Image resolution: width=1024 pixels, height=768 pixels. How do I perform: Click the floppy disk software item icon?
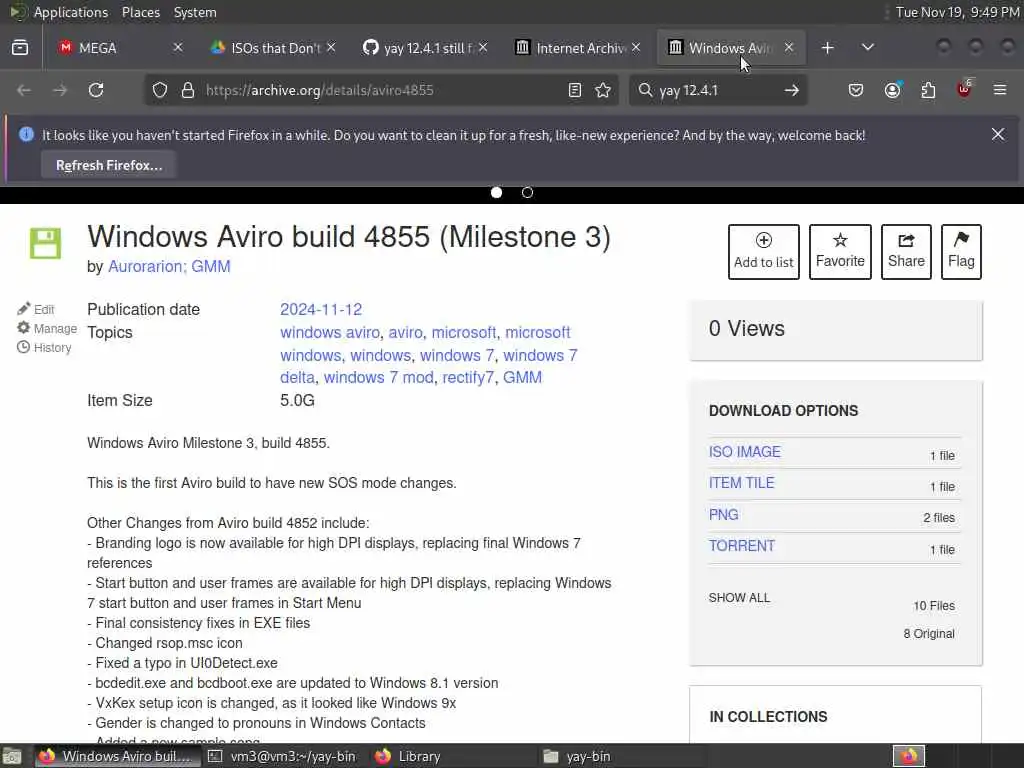pyautogui.click(x=46, y=244)
